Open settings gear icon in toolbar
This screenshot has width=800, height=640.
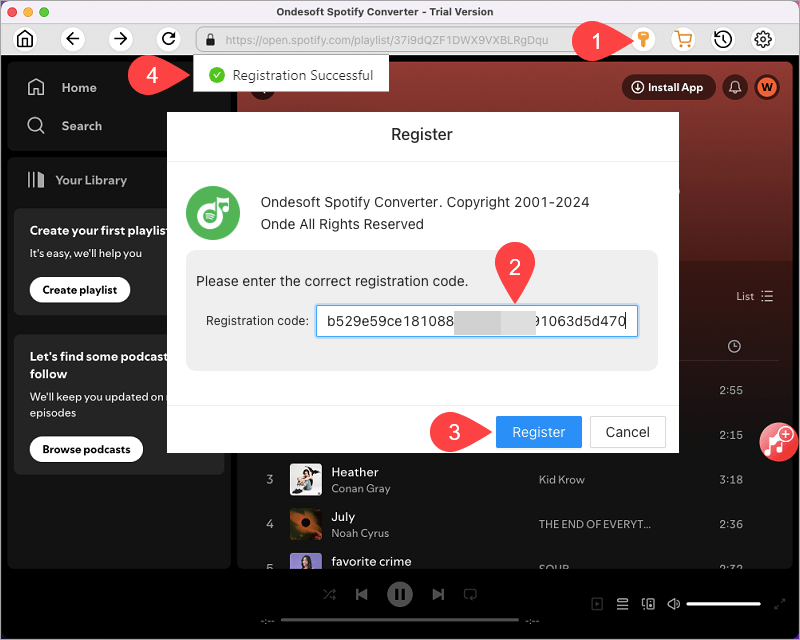point(763,39)
